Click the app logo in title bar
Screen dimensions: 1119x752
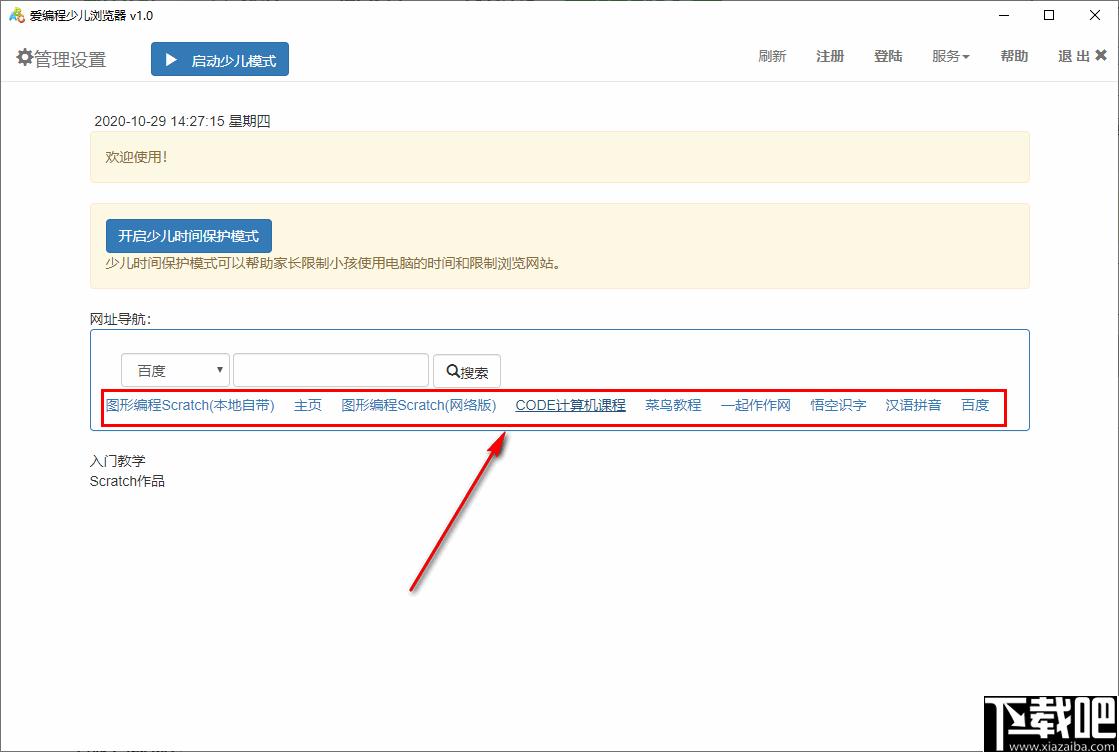pos(16,15)
